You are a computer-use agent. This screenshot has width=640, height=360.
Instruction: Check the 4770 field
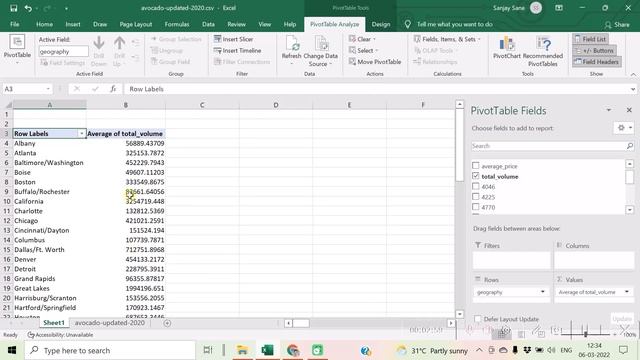tap(476, 207)
